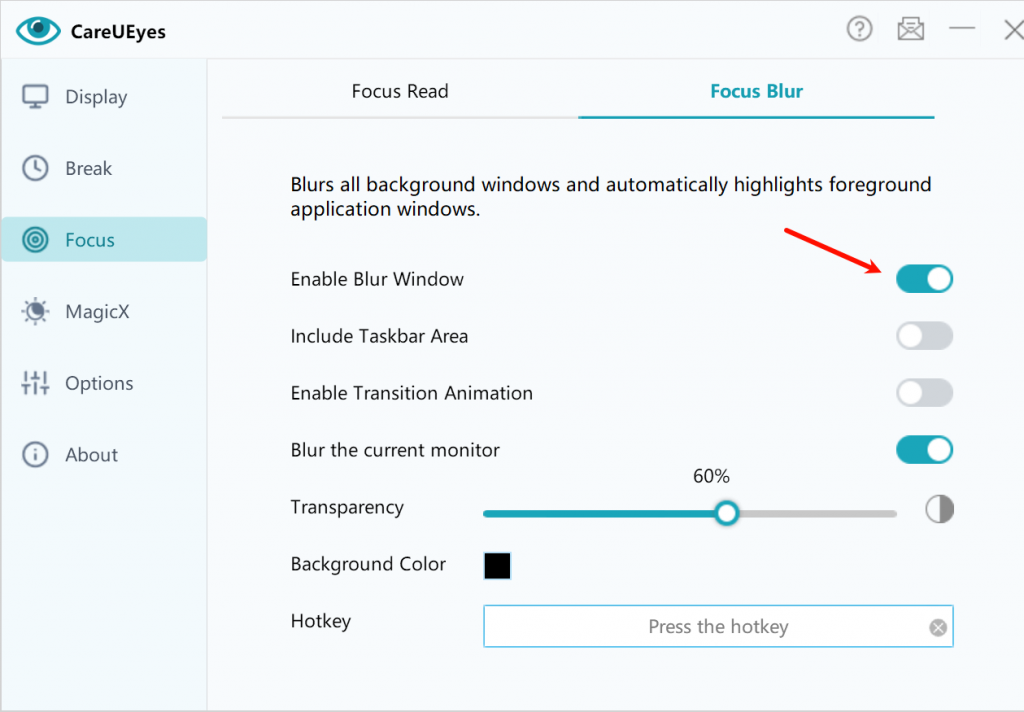This screenshot has height=712, width=1024.
Task: Open the Options section label
Action: pyautogui.click(x=99, y=383)
